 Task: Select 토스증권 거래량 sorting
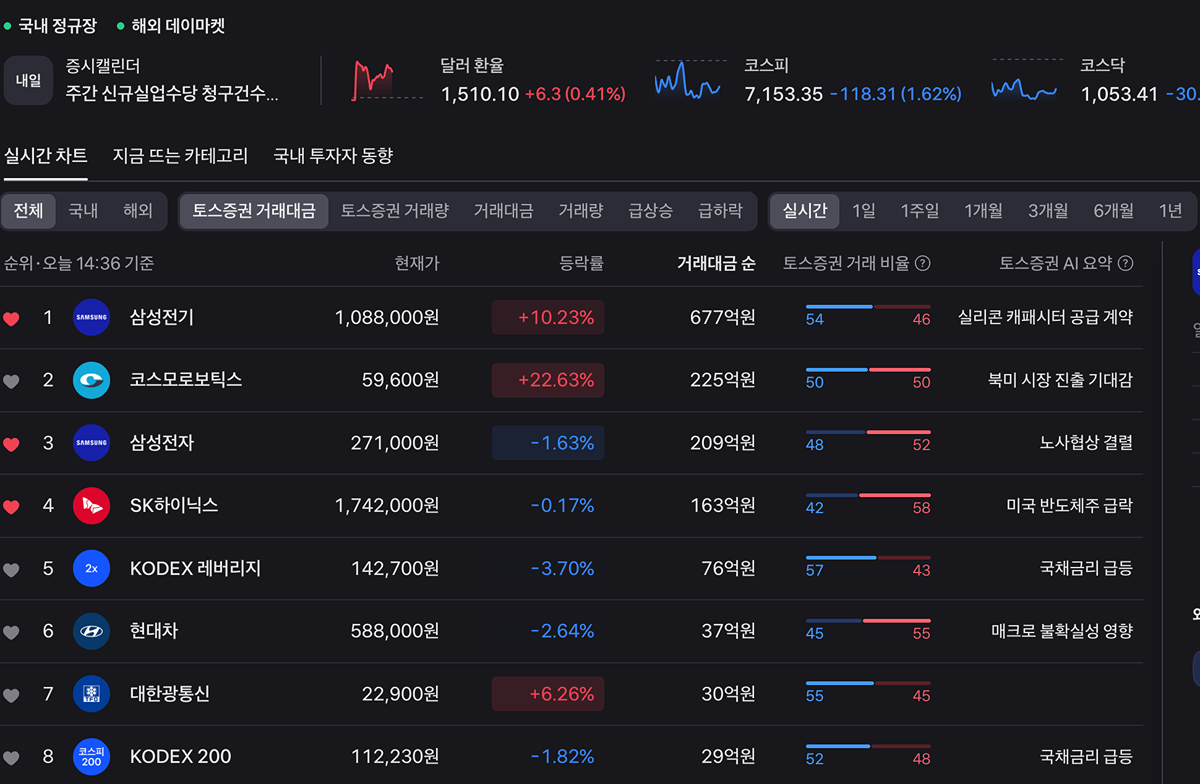point(395,211)
